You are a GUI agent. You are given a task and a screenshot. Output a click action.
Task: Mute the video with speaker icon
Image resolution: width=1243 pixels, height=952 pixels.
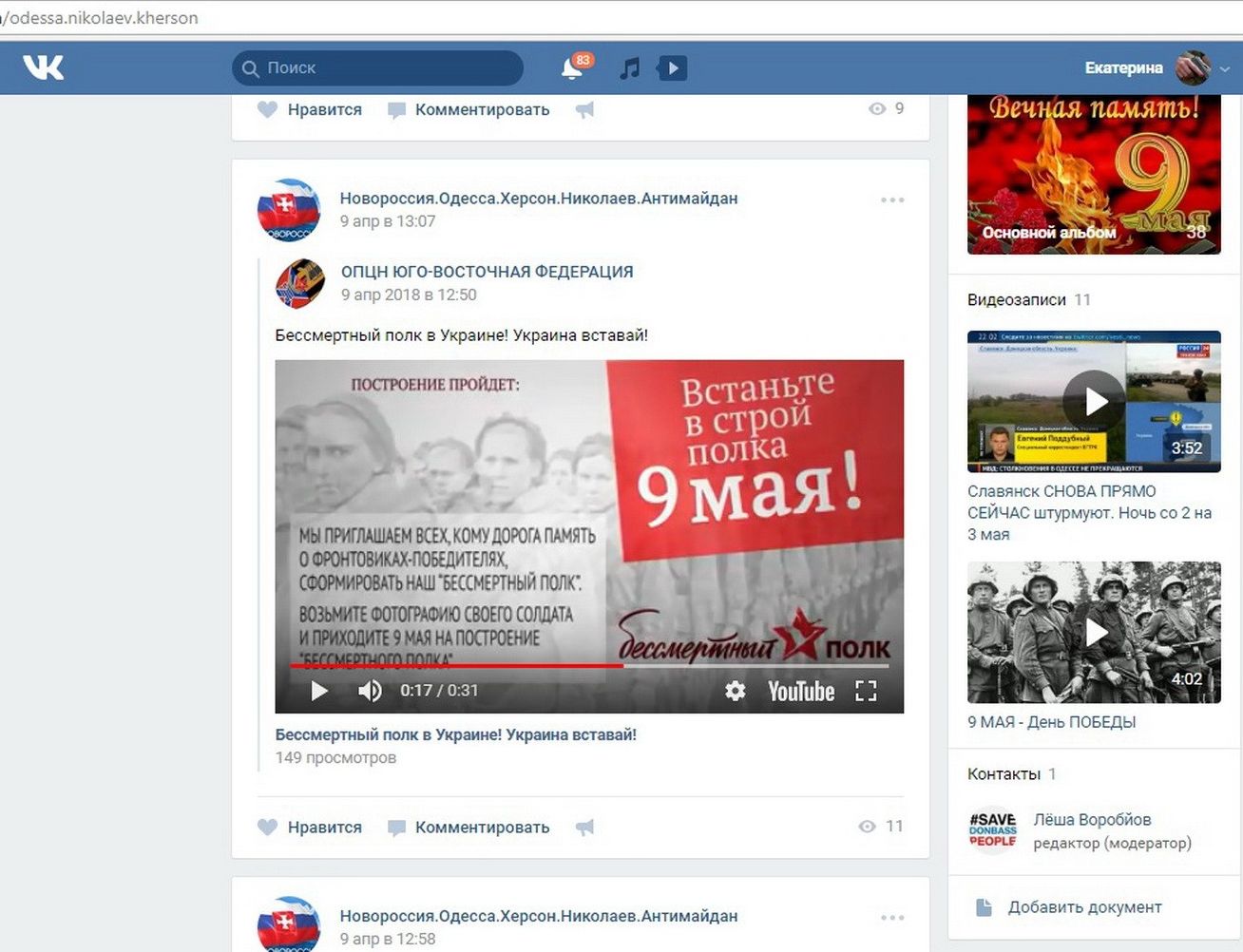click(370, 691)
